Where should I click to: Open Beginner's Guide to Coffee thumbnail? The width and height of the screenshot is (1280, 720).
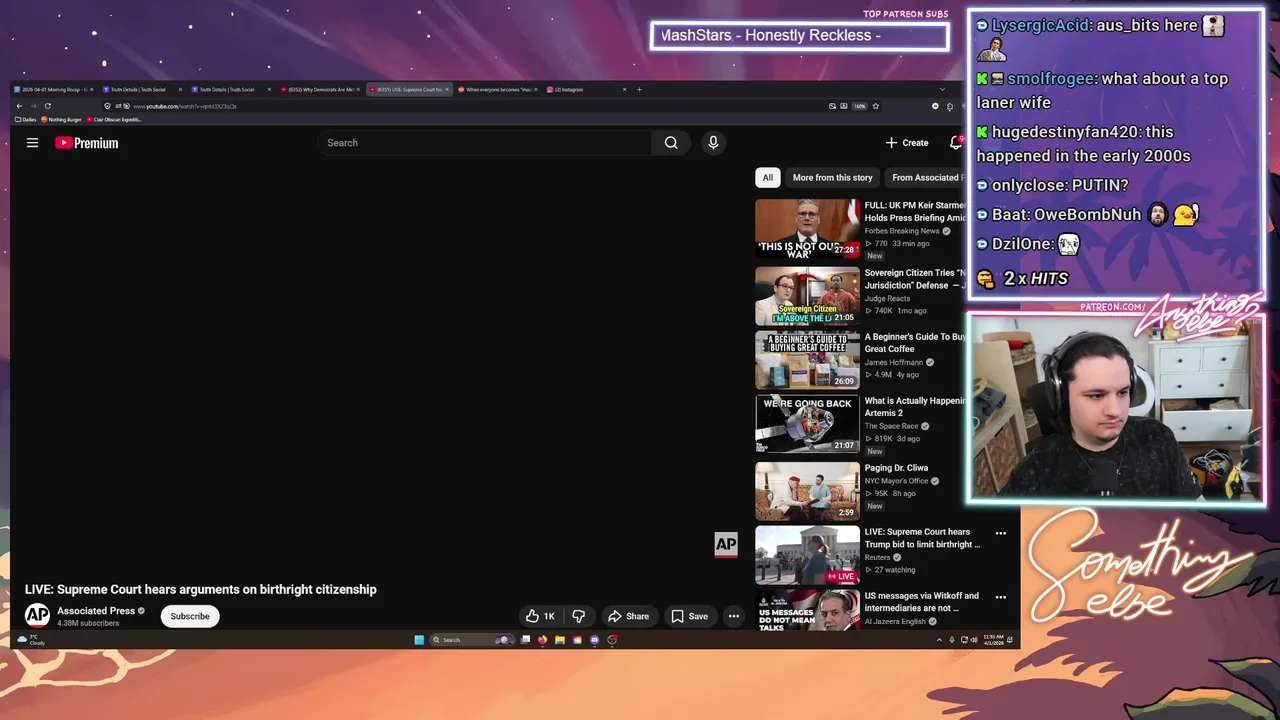click(807, 360)
